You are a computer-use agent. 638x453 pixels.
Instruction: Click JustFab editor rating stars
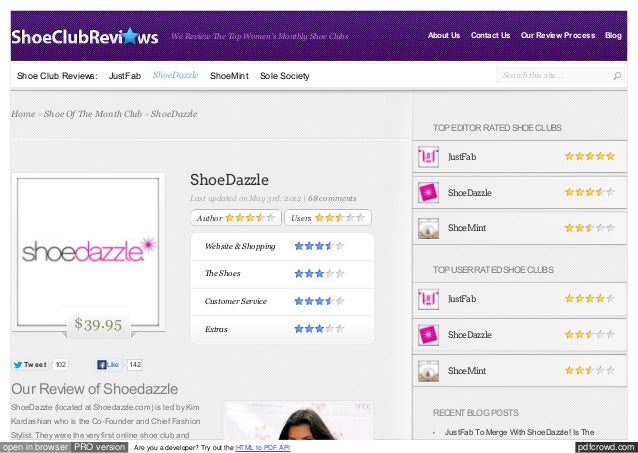[590, 156]
